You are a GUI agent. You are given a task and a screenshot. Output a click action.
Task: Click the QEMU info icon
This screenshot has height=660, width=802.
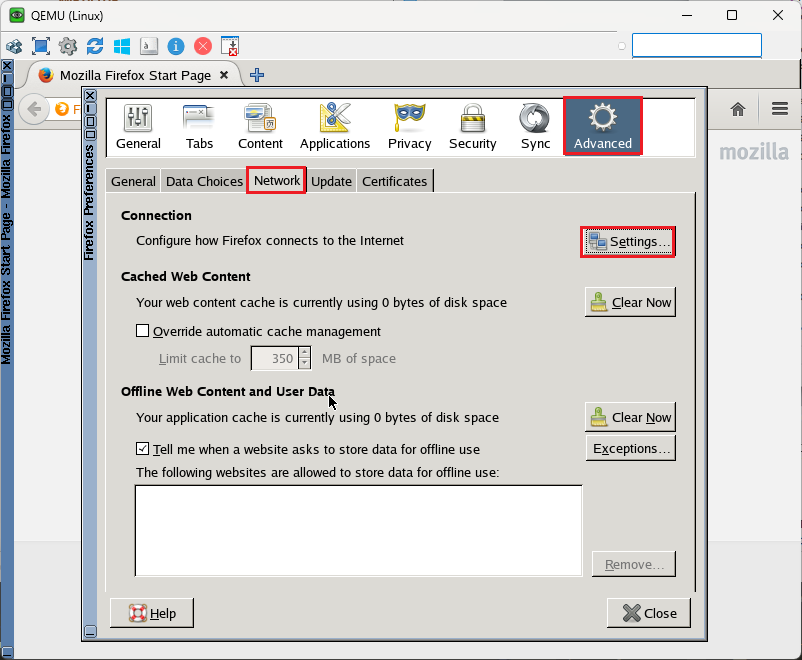click(175, 46)
